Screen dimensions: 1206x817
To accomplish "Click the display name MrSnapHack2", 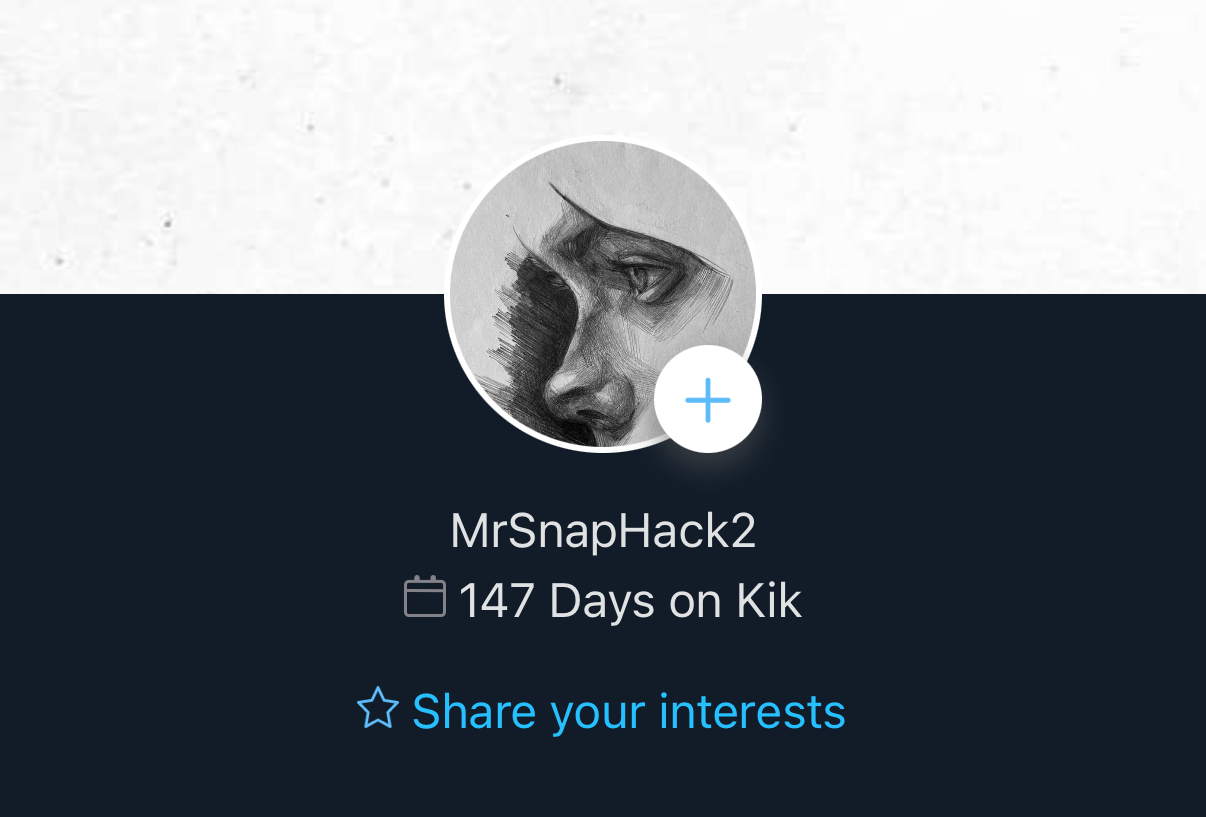I will pyautogui.click(x=603, y=532).
